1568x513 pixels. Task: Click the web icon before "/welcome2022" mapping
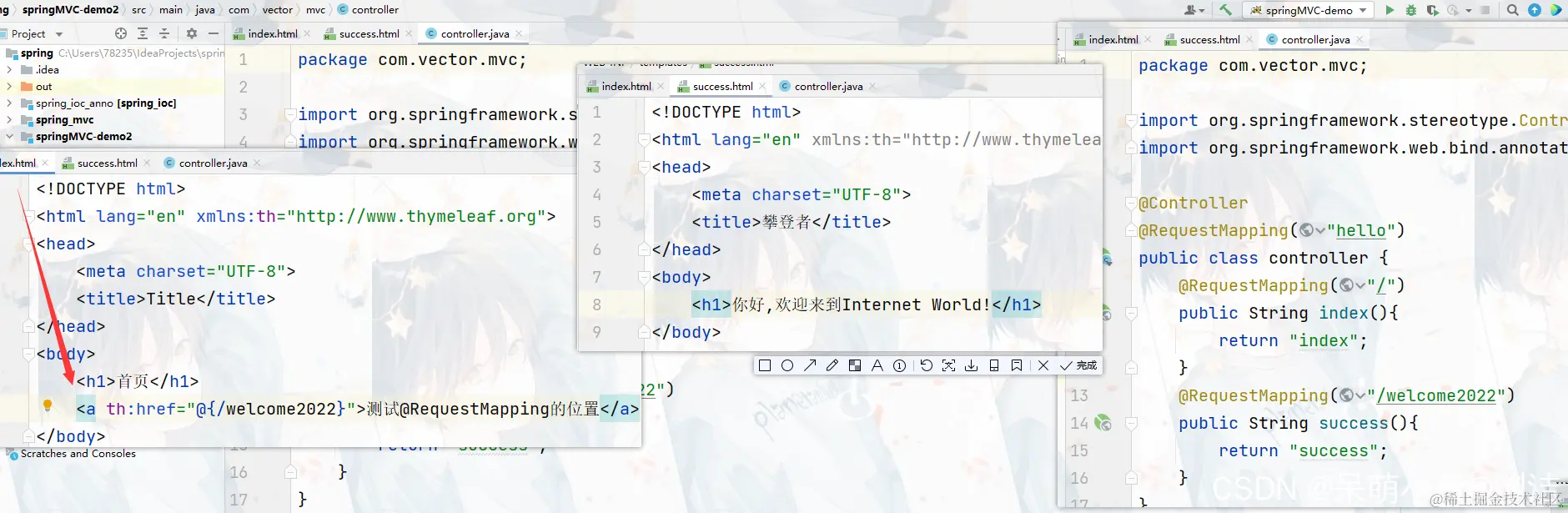click(1347, 396)
